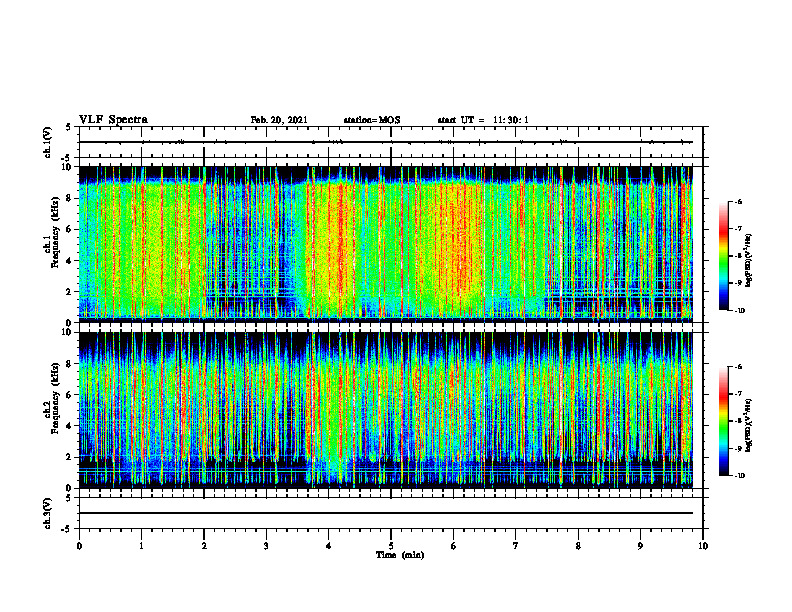This screenshot has width=792, height=612.
Task: Select the date text "Feb. 20, 2021"
Action: click(x=279, y=120)
